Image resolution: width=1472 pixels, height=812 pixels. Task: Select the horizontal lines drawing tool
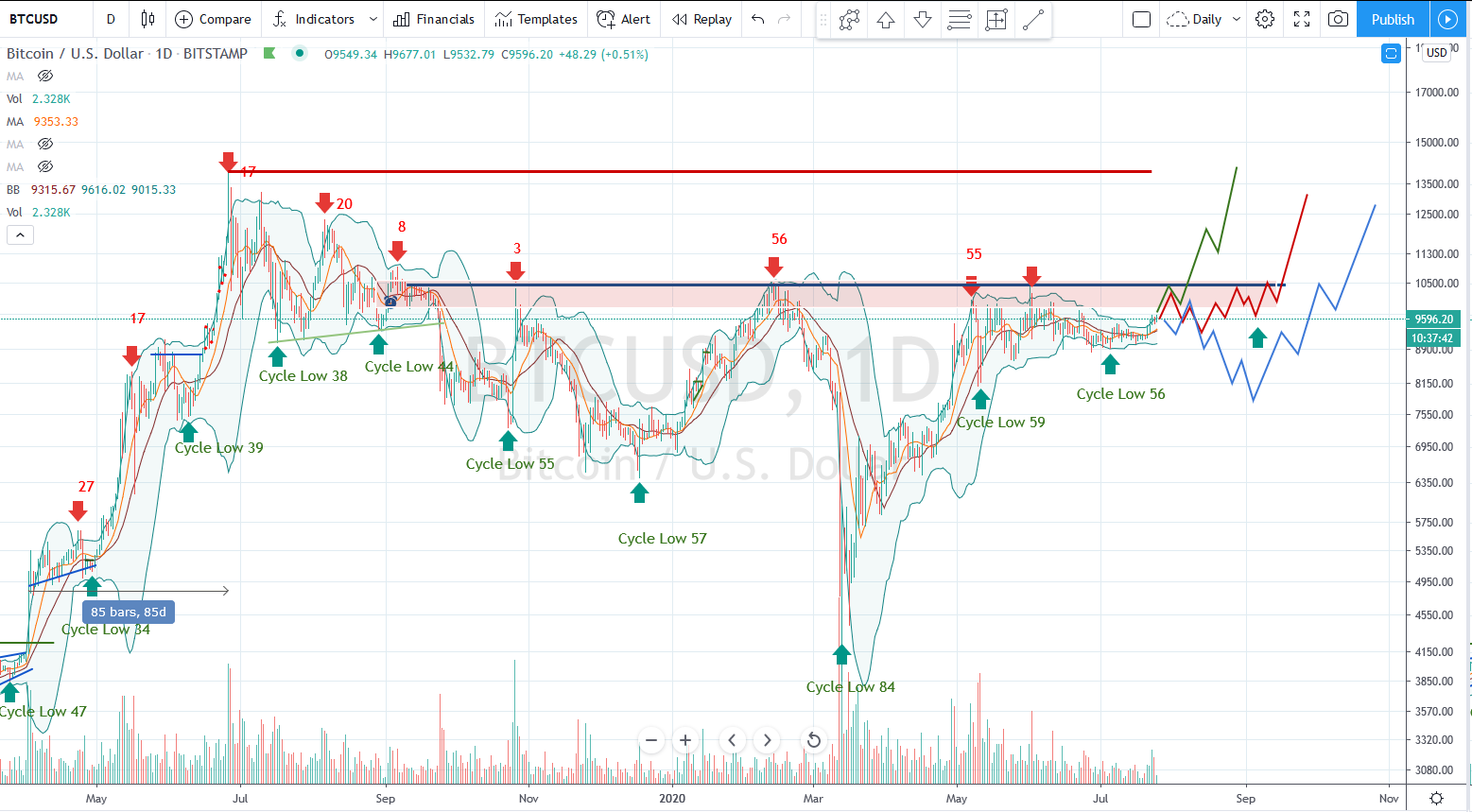(960, 20)
